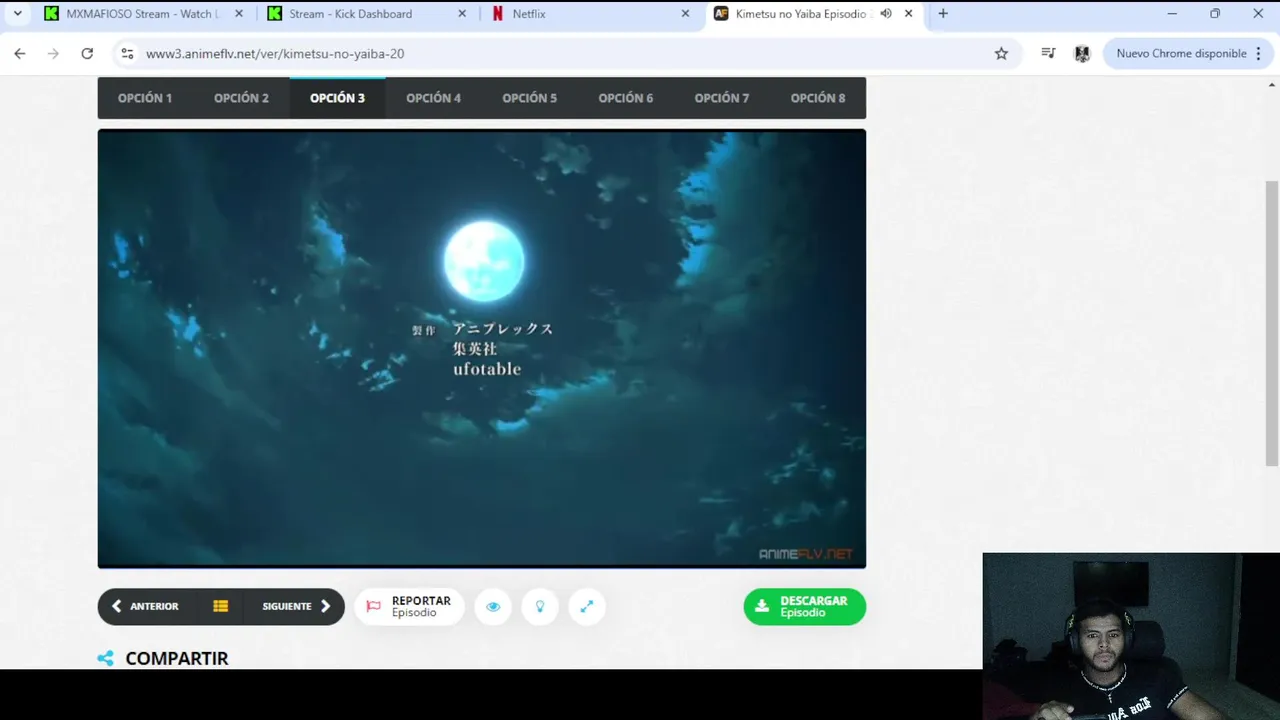Image resolution: width=1280 pixels, height=720 pixels.
Task: Go to the ANTERIOR episode
Action: (x=146, y=606)
